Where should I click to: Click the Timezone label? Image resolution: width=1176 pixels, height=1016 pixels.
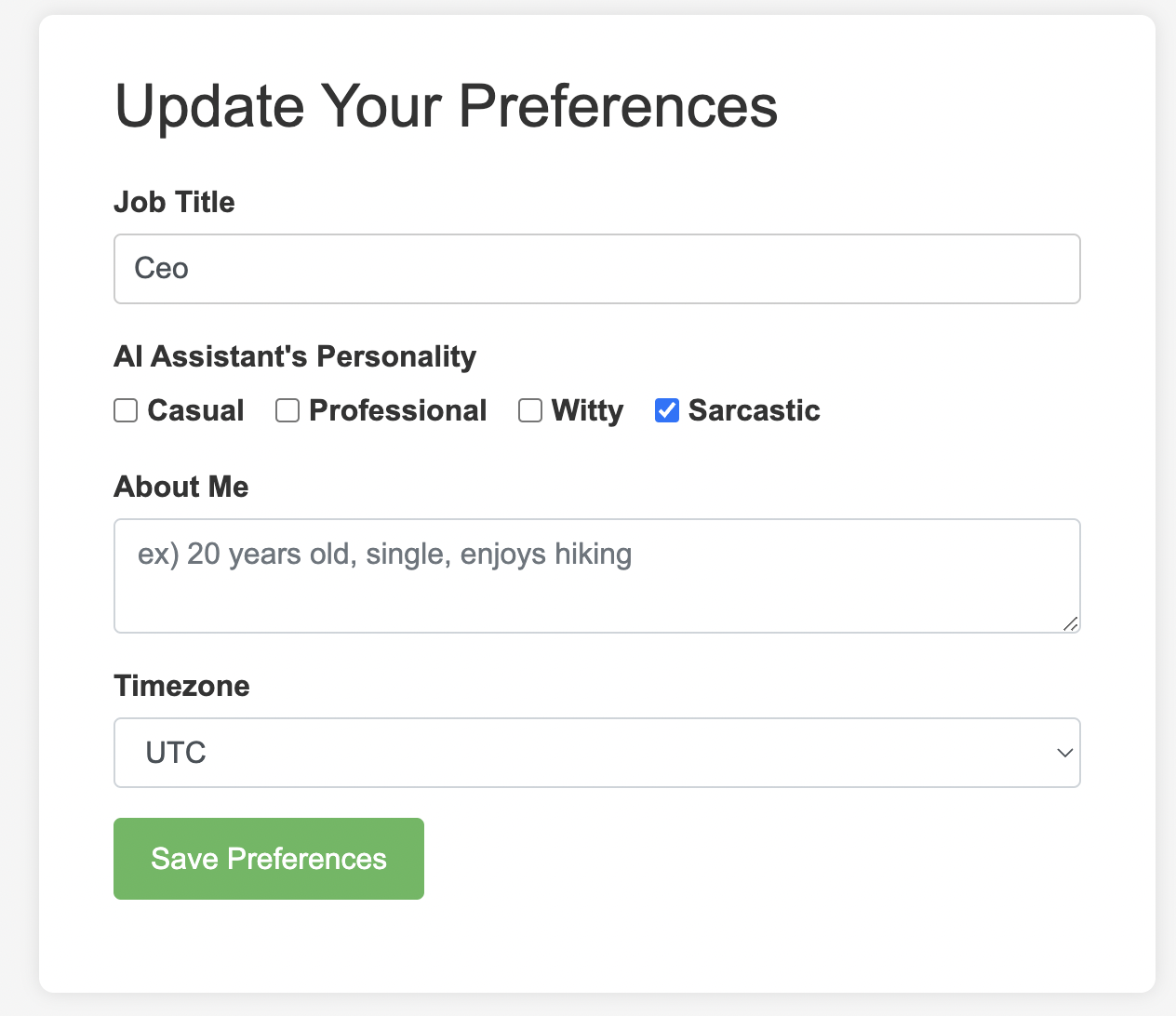coord(181,686)
